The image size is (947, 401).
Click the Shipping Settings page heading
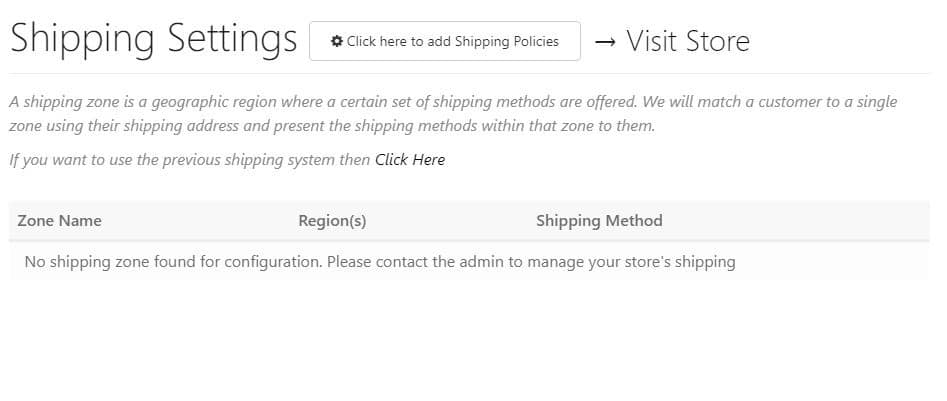pyautogui.click(x=154, y=40)
